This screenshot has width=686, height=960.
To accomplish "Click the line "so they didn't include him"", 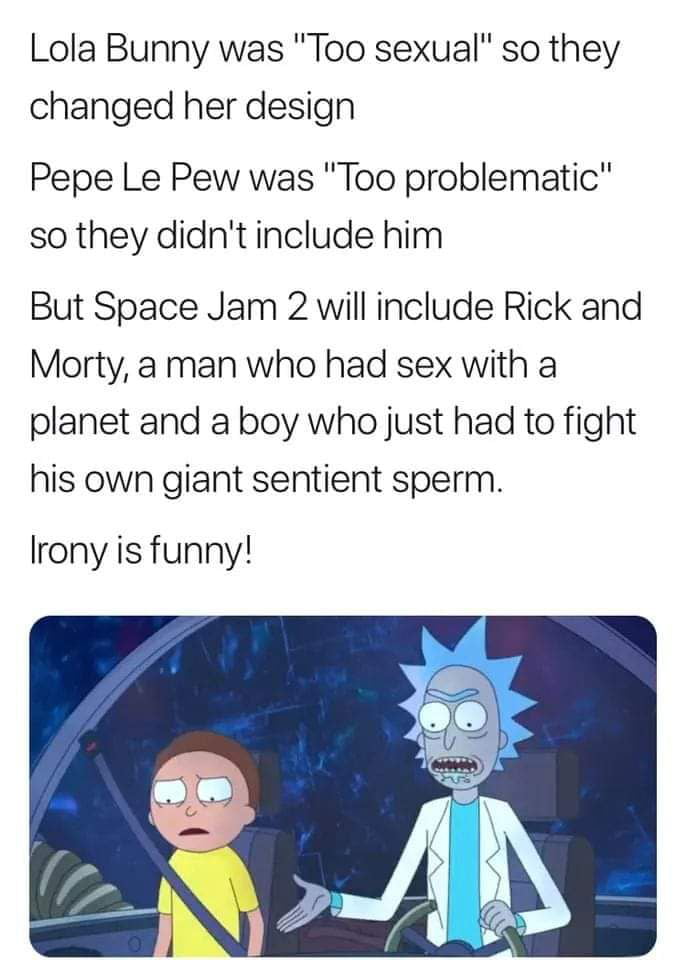I will coord(236,236).
